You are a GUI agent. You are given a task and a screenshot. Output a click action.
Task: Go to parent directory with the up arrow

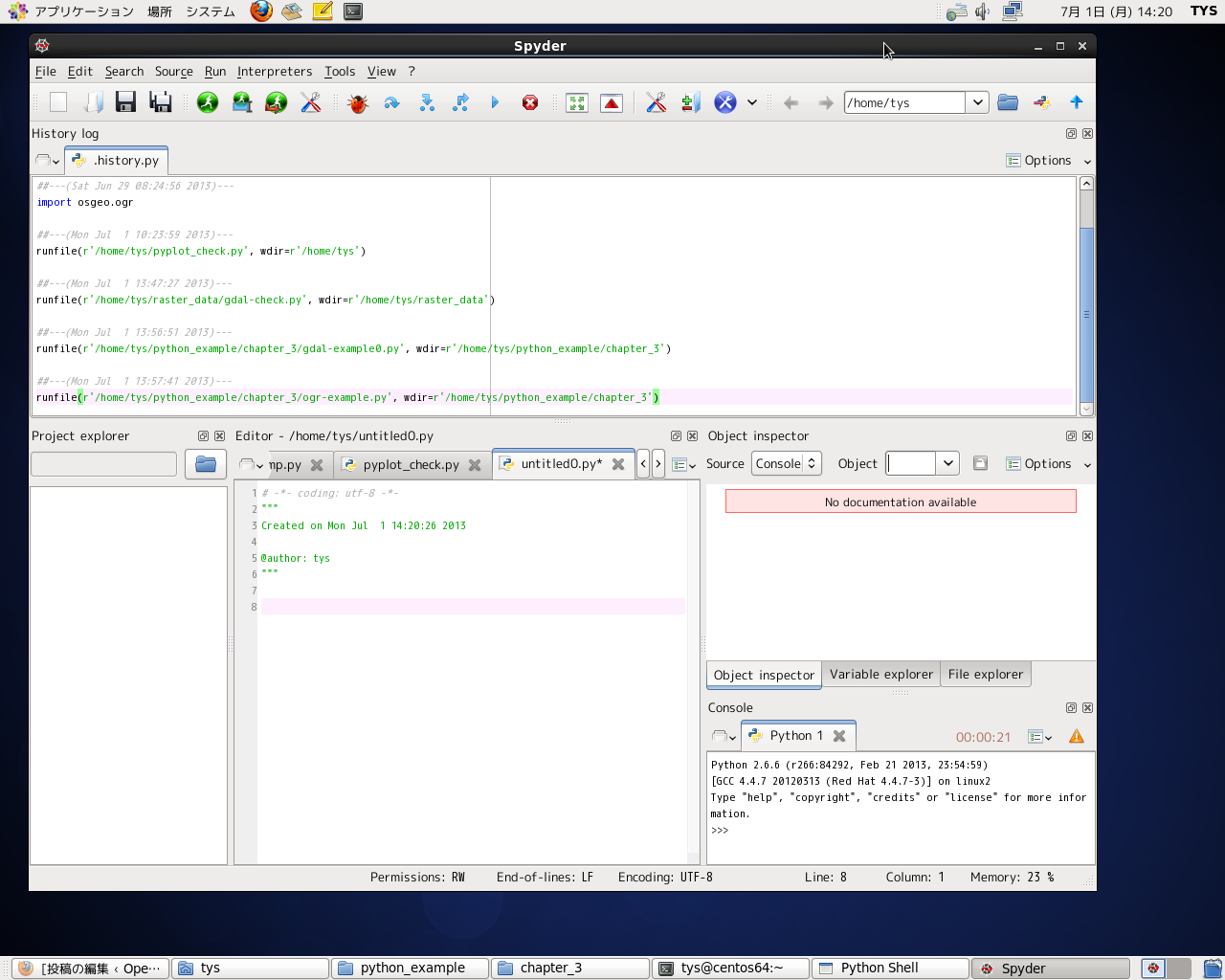point(1076,102)
